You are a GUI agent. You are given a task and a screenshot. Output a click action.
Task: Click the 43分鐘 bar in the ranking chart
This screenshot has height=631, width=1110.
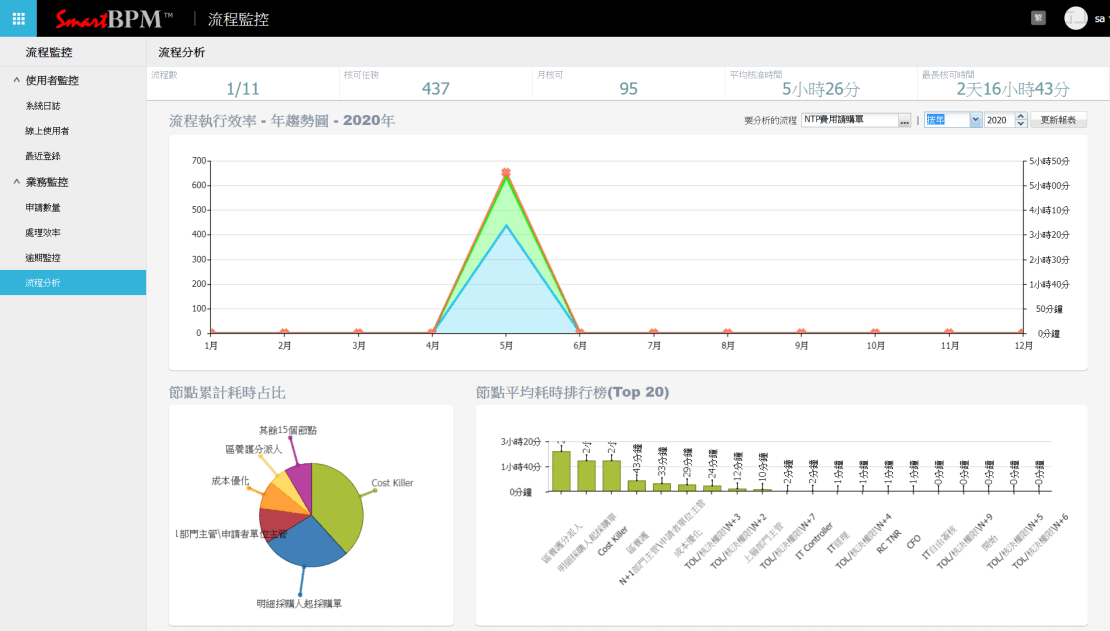636,486
